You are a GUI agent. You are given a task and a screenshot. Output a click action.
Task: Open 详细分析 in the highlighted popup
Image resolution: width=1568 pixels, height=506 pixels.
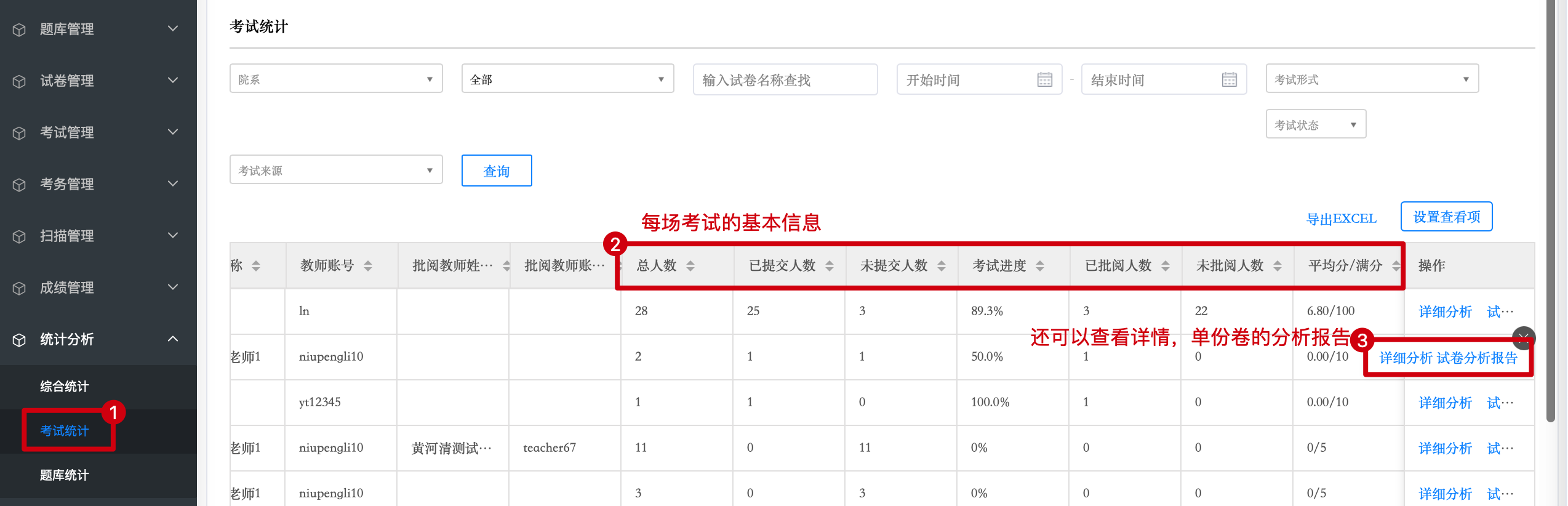click(x=1406, y=358)
